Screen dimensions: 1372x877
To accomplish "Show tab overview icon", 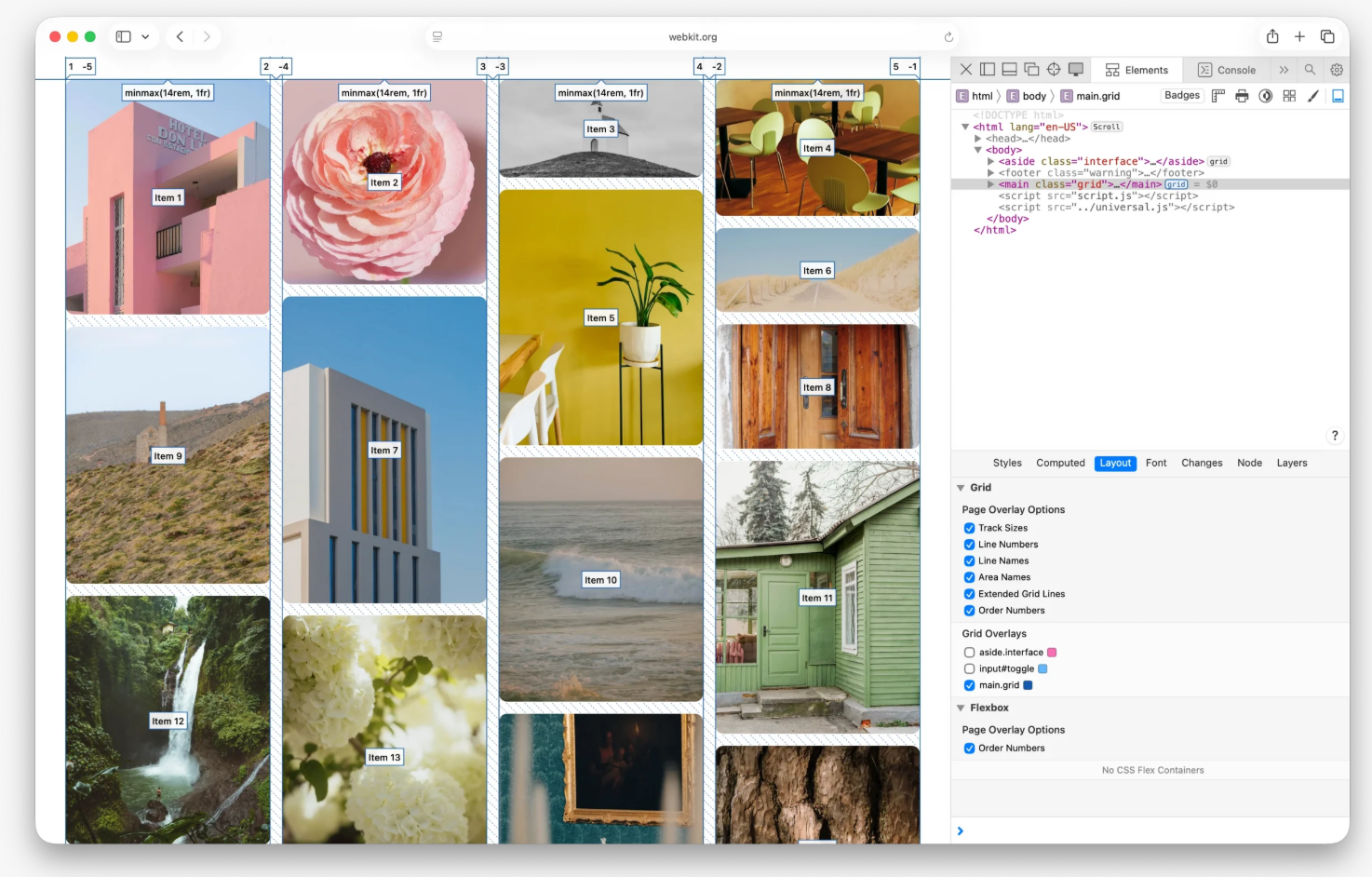I will coord(1327,36).
